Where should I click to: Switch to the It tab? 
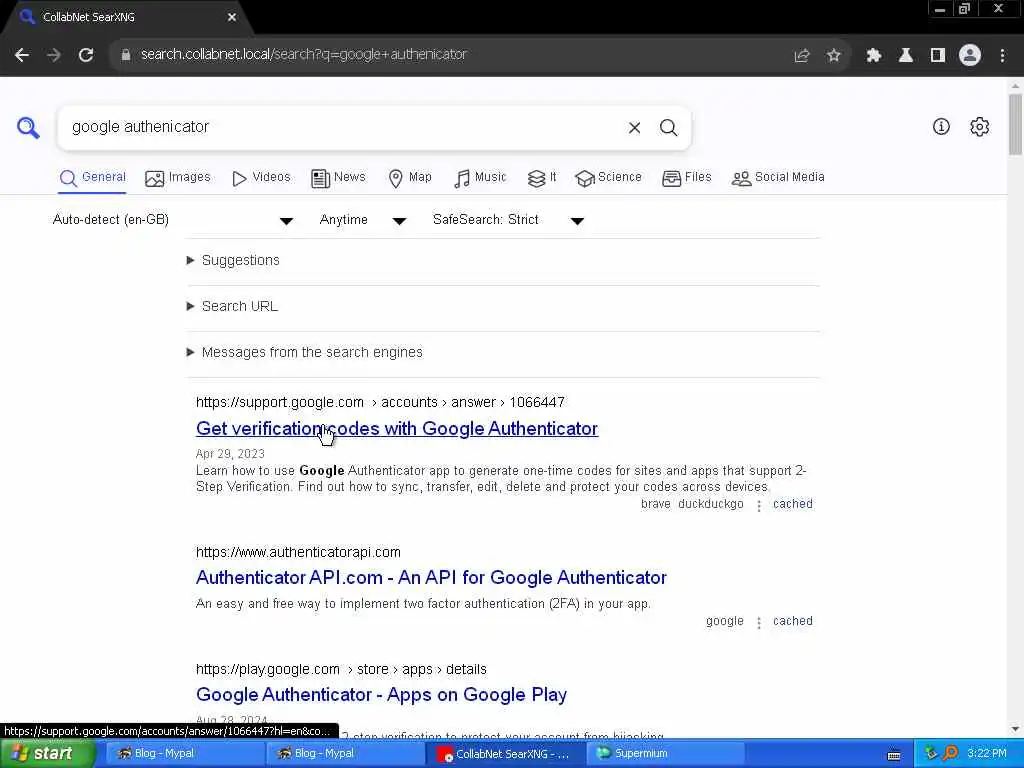pyautogui.click(x=542, y=178)
